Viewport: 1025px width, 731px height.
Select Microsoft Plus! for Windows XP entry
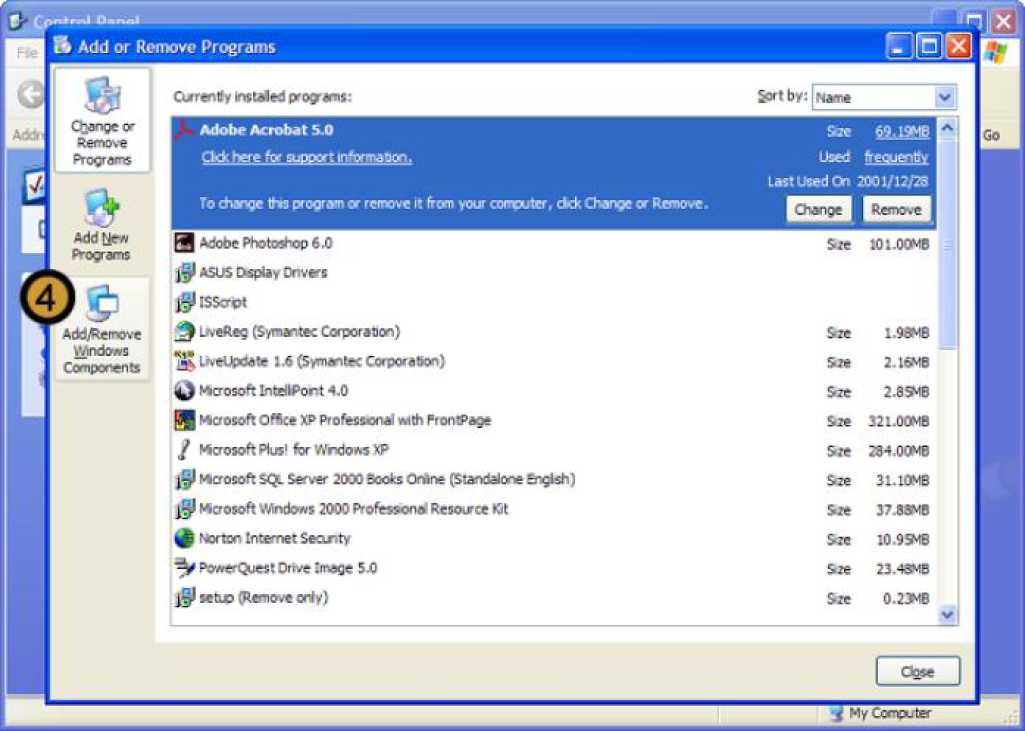pyautogui.click(x=554, y=450)
